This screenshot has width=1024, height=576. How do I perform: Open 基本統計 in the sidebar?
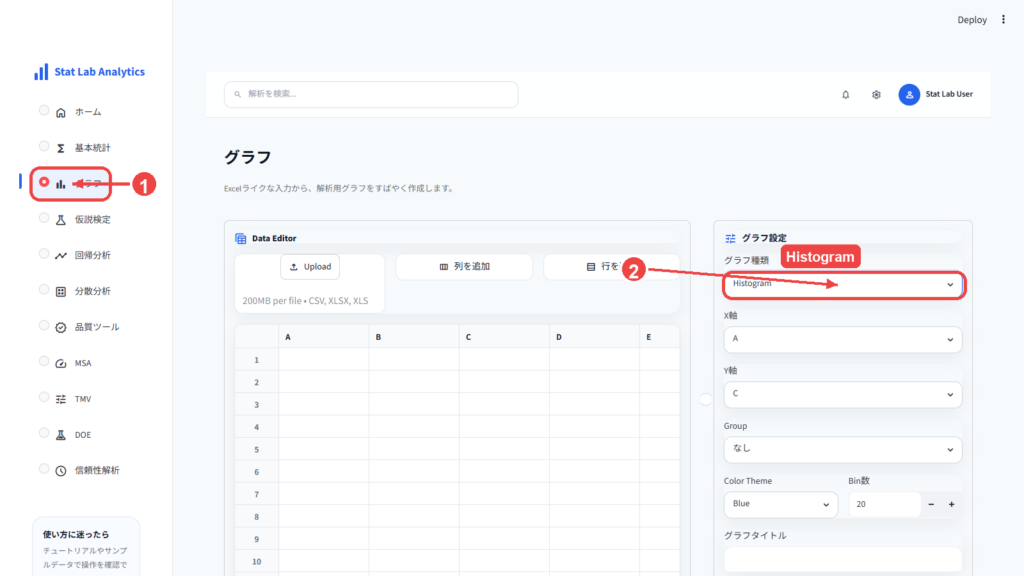pyautogui.click(x=92, y=148)
